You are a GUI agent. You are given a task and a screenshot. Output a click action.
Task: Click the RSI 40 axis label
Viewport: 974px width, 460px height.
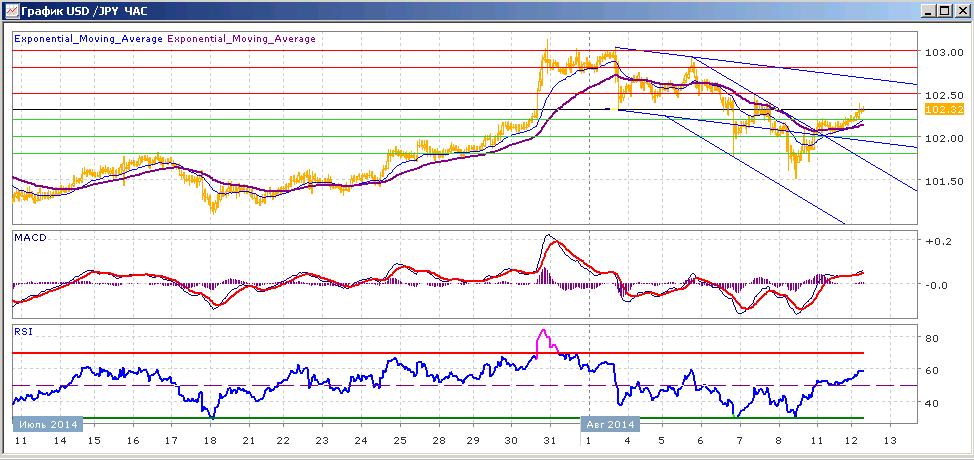pyautogui.click(x=932, y=403)
